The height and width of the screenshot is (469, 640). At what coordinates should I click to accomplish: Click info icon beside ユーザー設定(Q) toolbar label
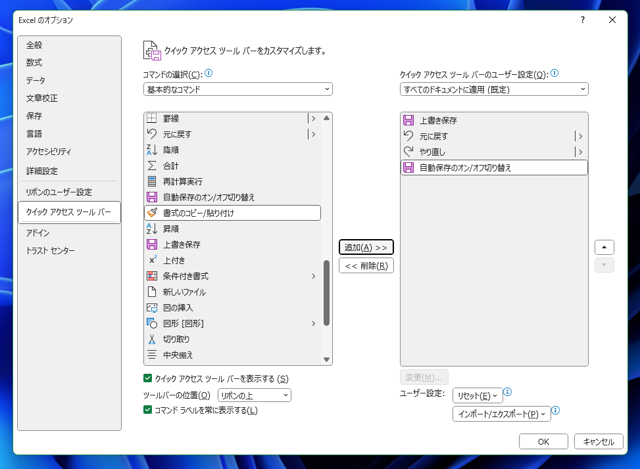click(554, 73)
